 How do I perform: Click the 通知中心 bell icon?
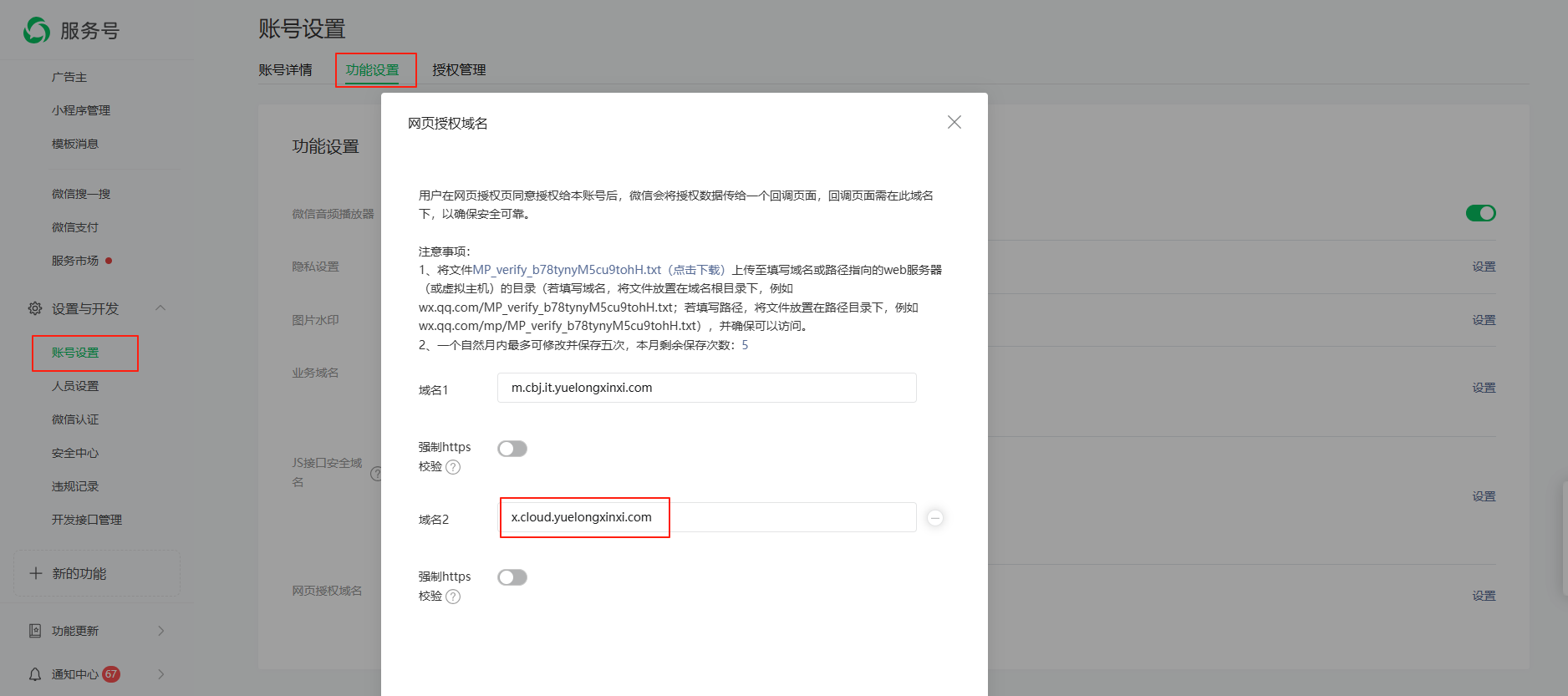coord(35,674)
